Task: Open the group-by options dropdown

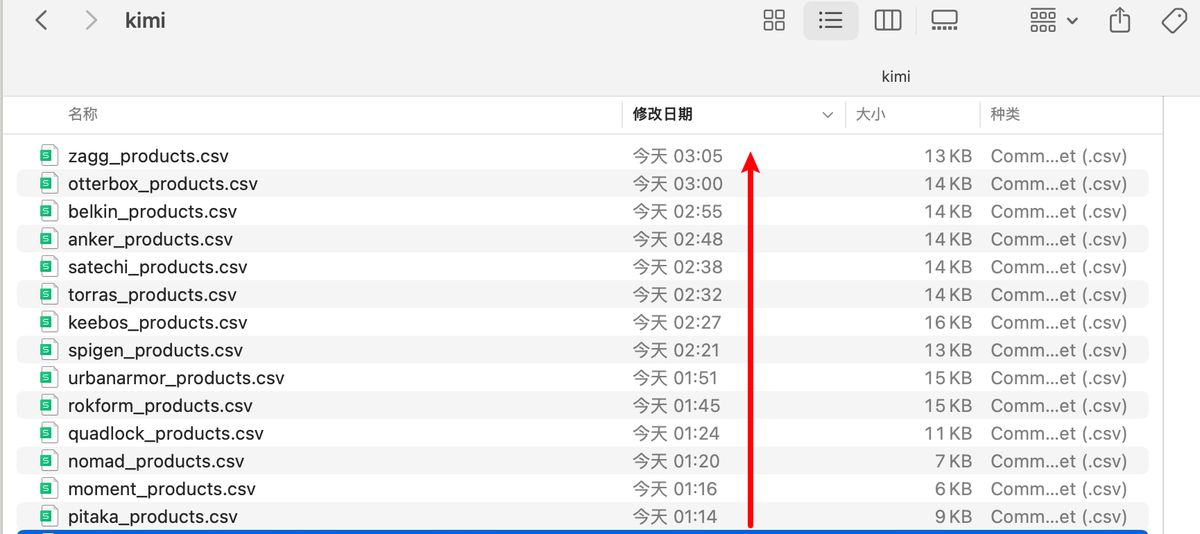Action: tap(1054, 20)
